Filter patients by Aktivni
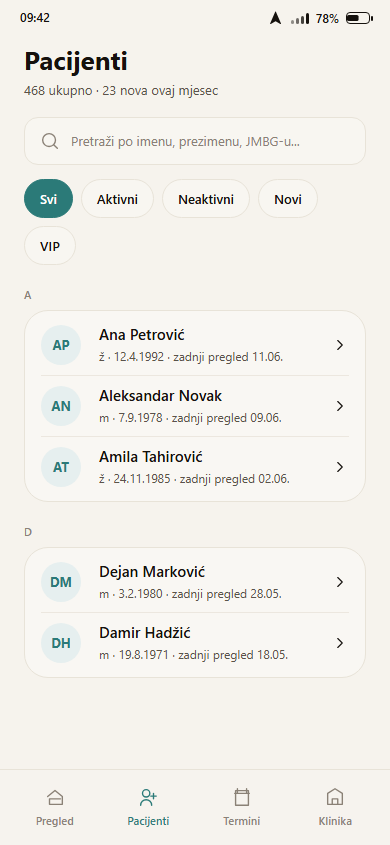Image resolution: width=390 pixels, height=845 pixels. (117, 199)
